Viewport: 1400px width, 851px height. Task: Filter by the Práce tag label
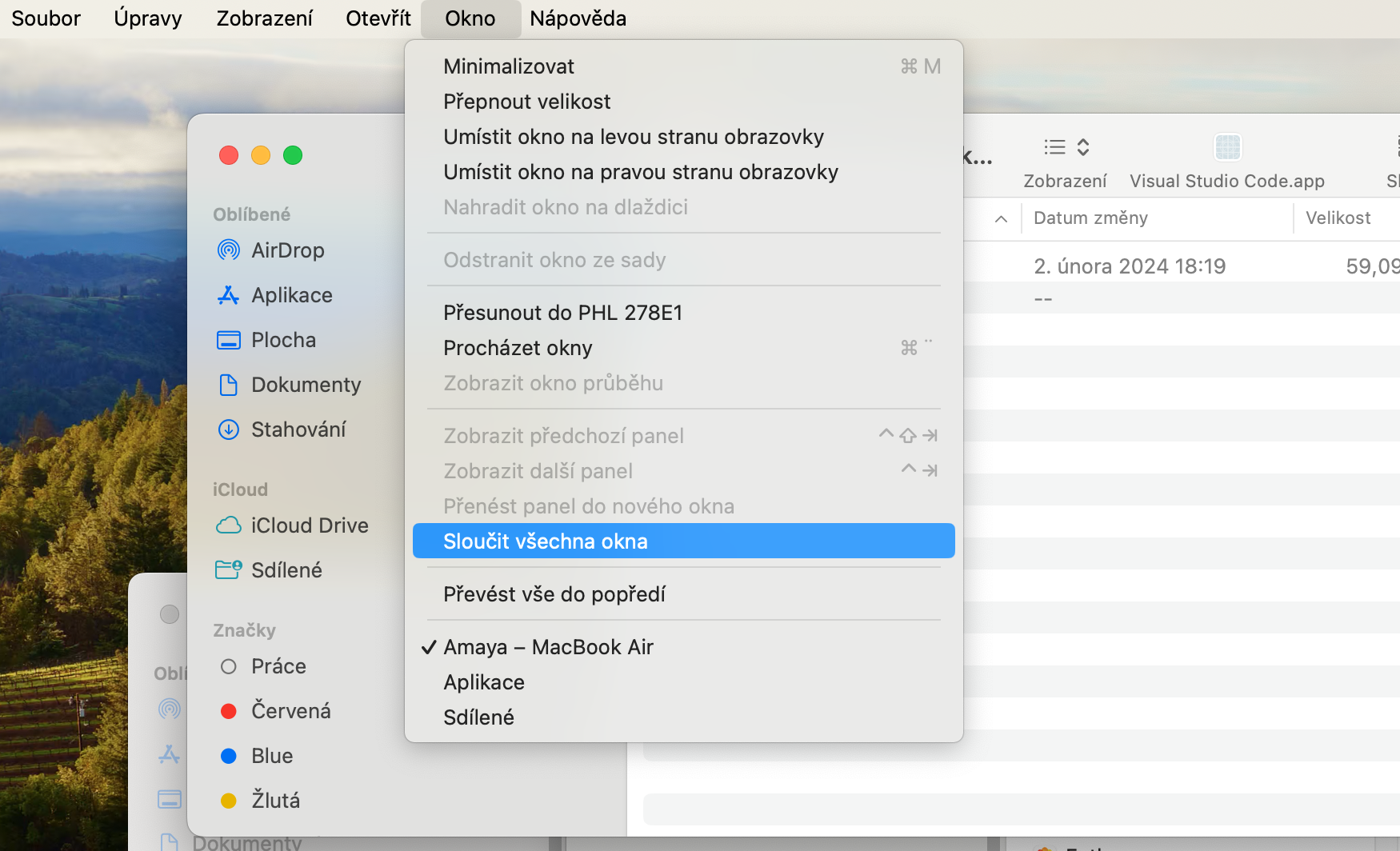[x=278, y=666]
